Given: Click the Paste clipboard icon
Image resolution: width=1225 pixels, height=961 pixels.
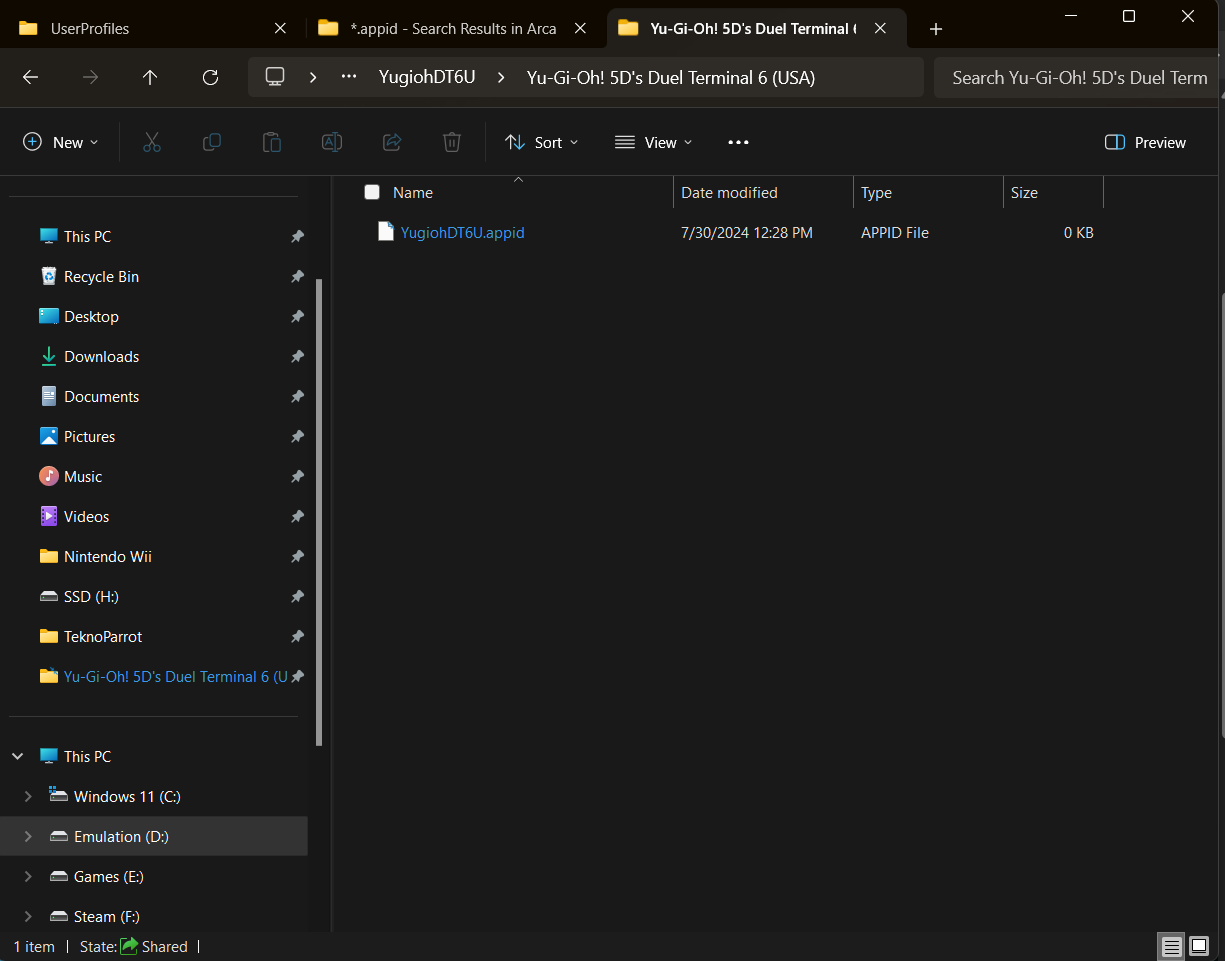Looking at the screenshot, I should coord(272,142).
